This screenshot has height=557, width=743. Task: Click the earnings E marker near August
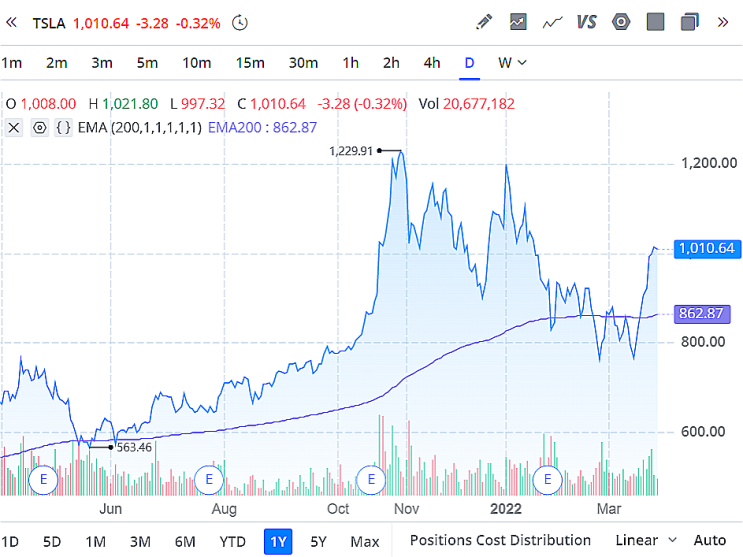(x=209, y=480)
